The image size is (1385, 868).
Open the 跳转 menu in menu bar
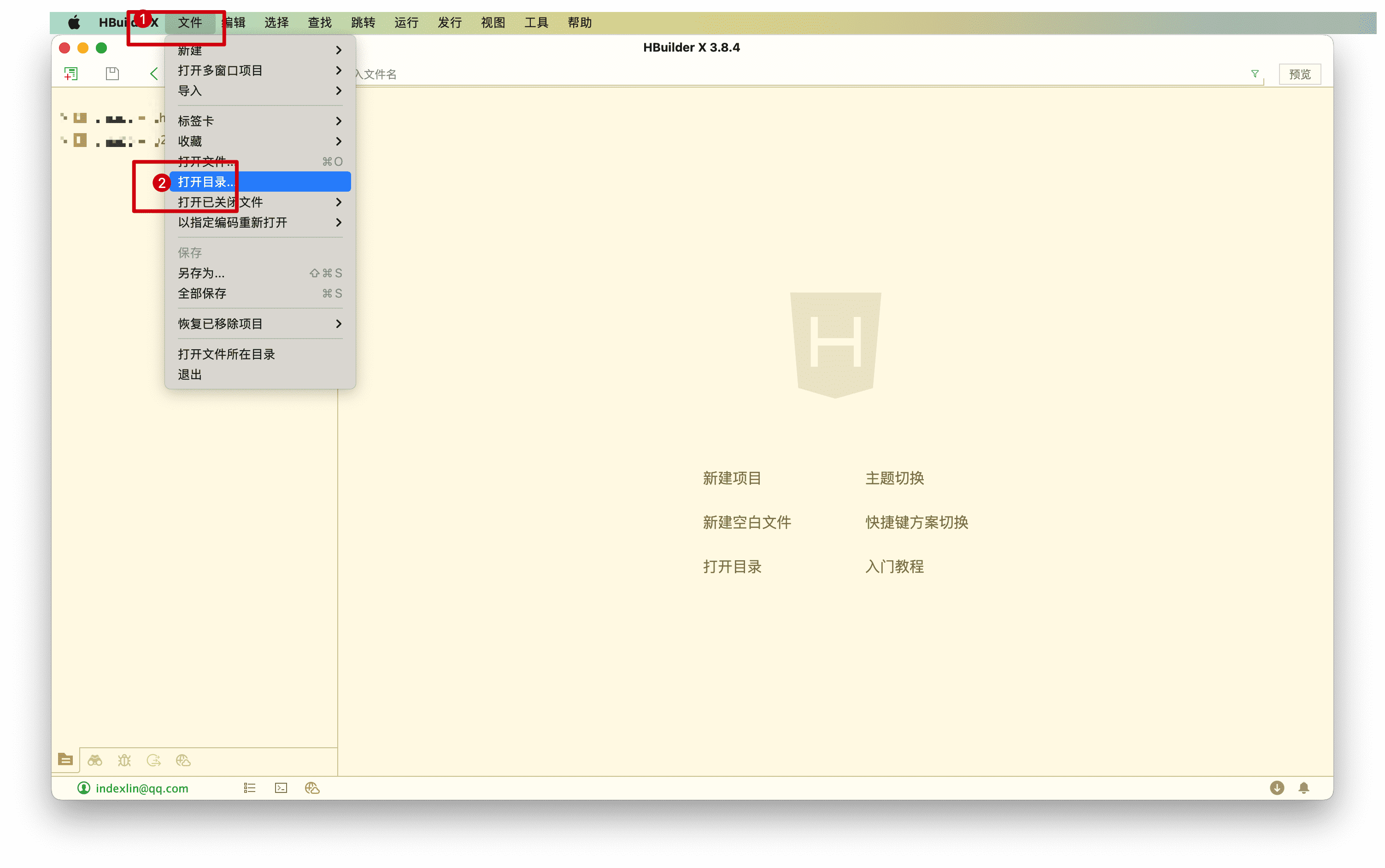pos(364,23)
